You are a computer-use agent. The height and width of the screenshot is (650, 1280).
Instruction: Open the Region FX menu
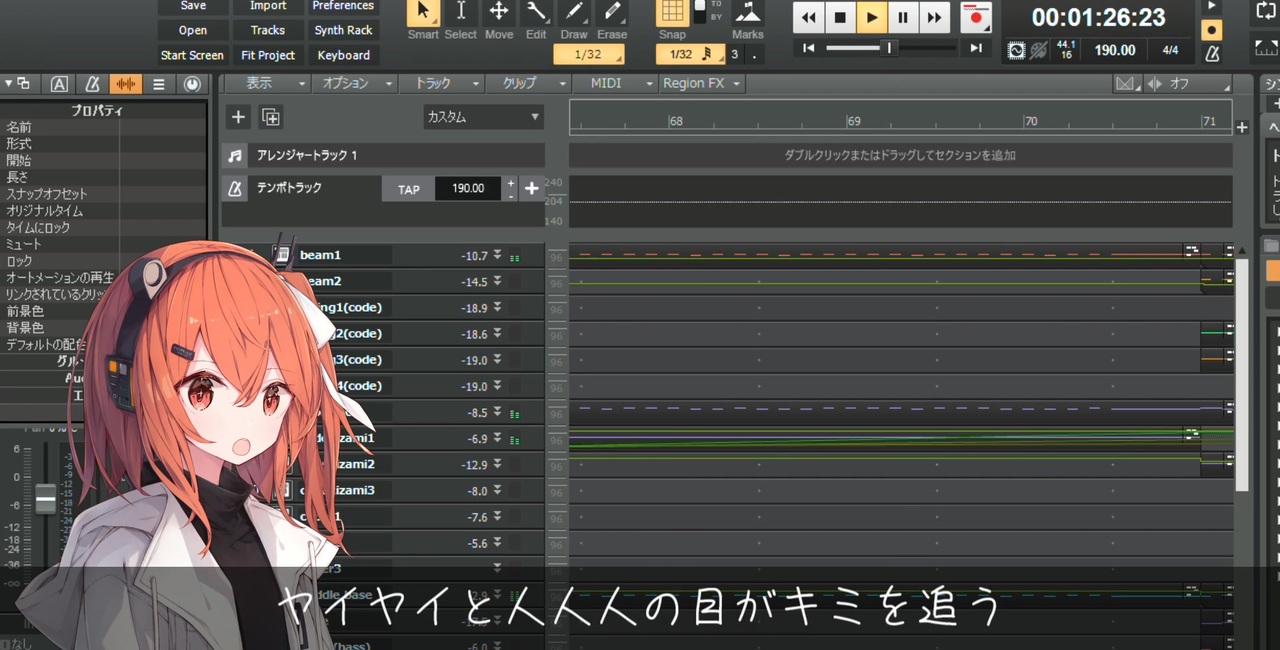(701, 83)
